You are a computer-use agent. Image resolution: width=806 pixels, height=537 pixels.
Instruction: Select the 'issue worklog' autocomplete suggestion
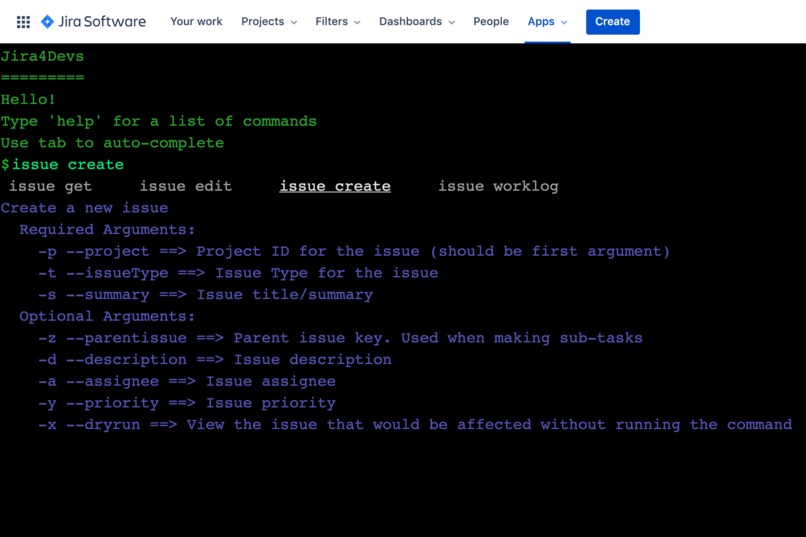pos(498,186)
